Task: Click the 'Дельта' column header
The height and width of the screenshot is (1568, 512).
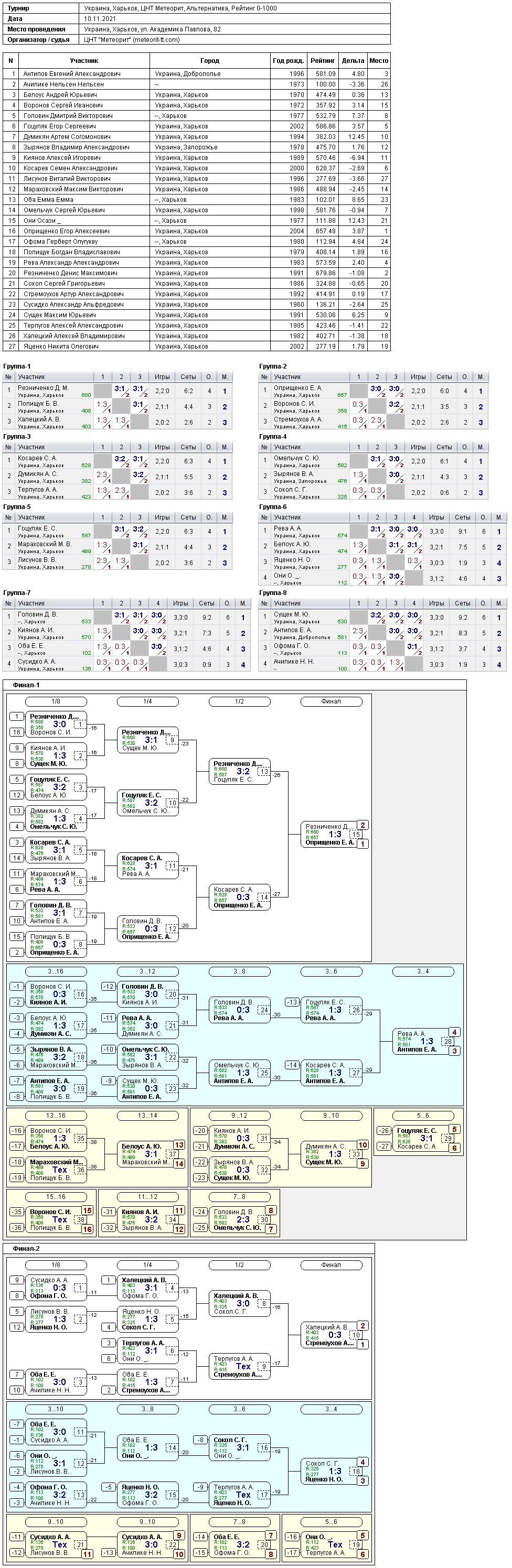Action: 353,60
